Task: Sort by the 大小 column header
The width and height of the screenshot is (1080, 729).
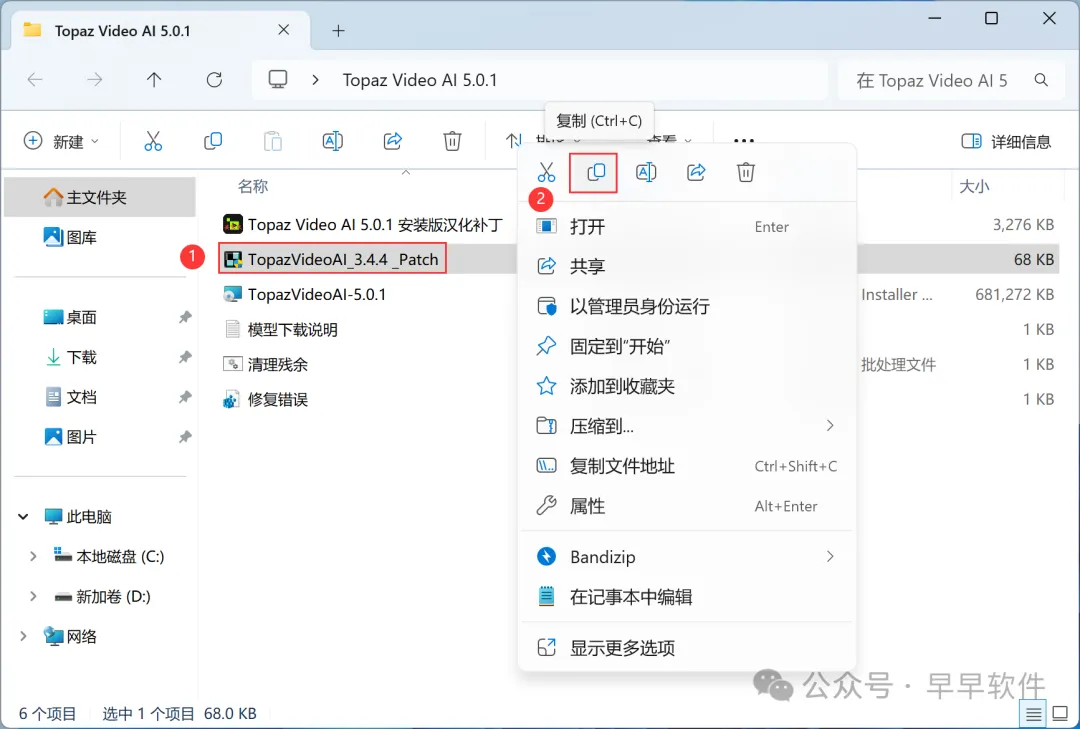Action: tap(974, 186)
